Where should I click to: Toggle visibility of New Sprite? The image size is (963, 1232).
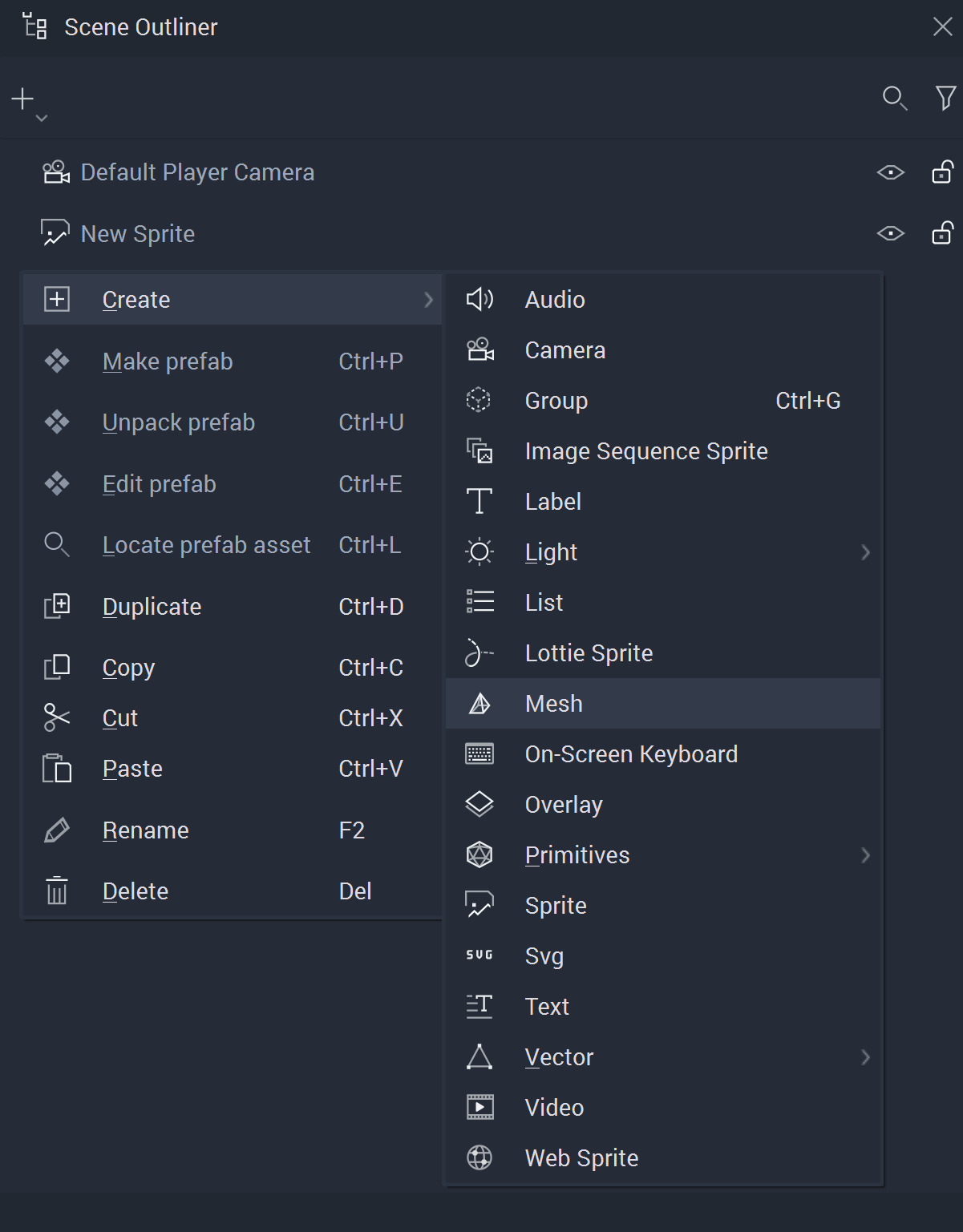tap(890, 233)
